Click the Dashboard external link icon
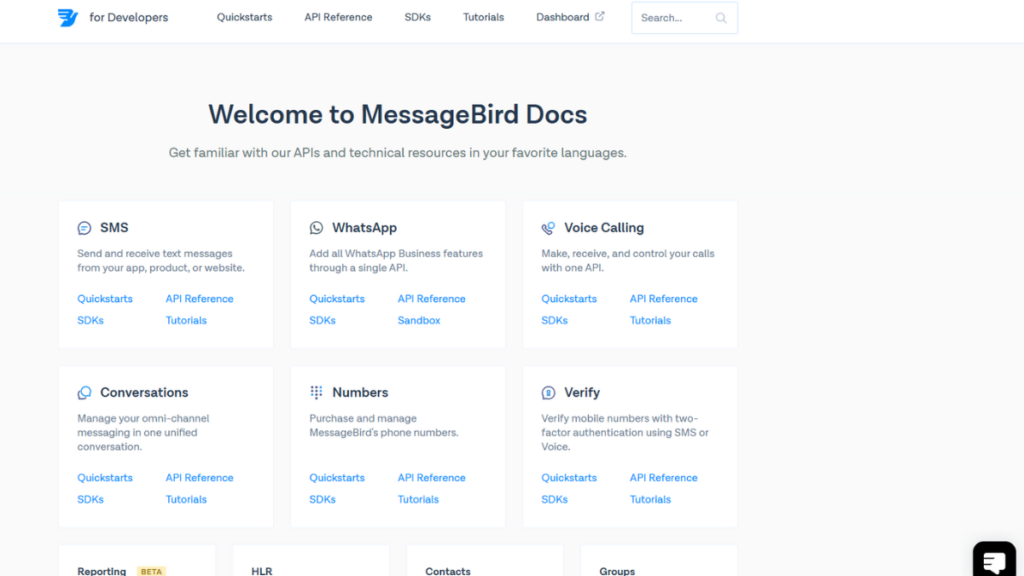The width and height of the screenshot is (1024, 576). 601,16
